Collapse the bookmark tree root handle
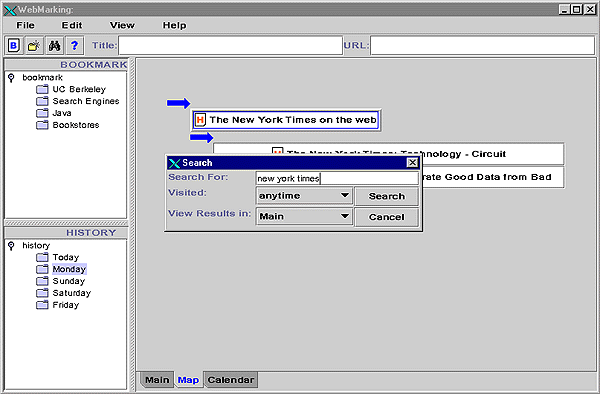 point(11,78)
